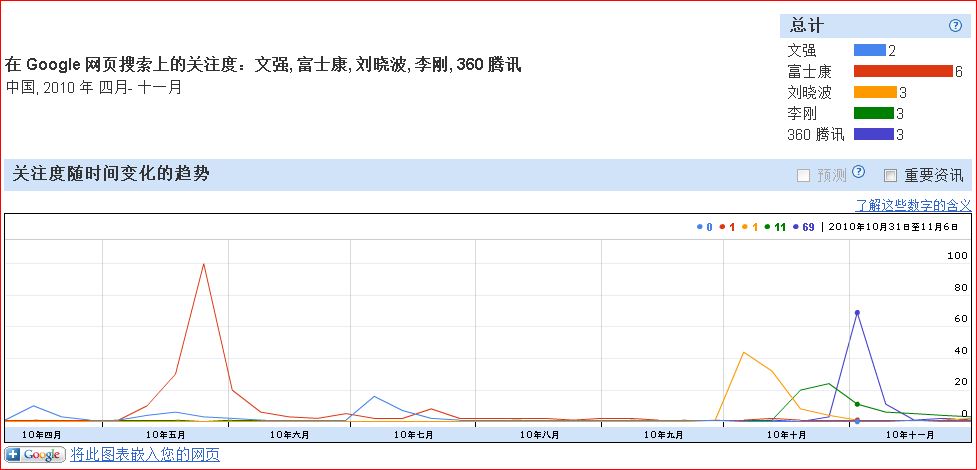Click the green 李刚 total bar
The width and height of the screenshot is (977, 470).
point(874,113)
